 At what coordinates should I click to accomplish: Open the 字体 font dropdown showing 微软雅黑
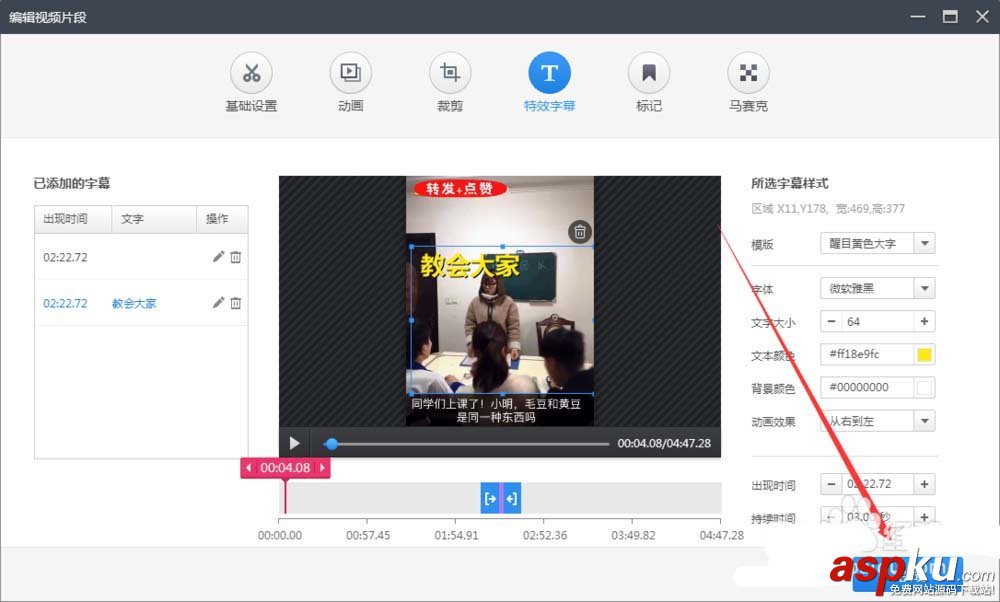877,288
